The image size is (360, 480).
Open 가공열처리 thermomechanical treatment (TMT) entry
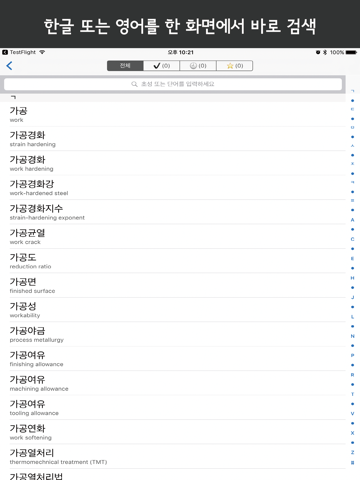[x=173, y=456]
